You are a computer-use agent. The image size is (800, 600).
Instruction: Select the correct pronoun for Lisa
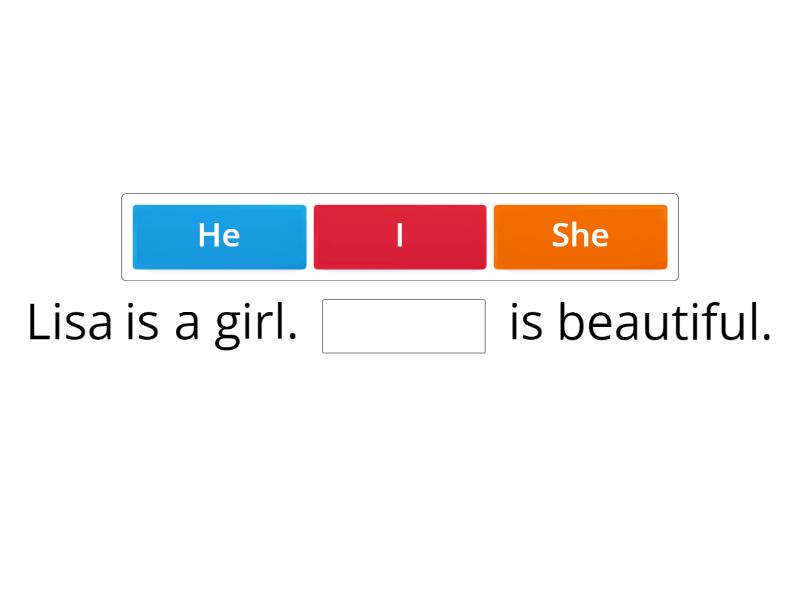[580, 236]
